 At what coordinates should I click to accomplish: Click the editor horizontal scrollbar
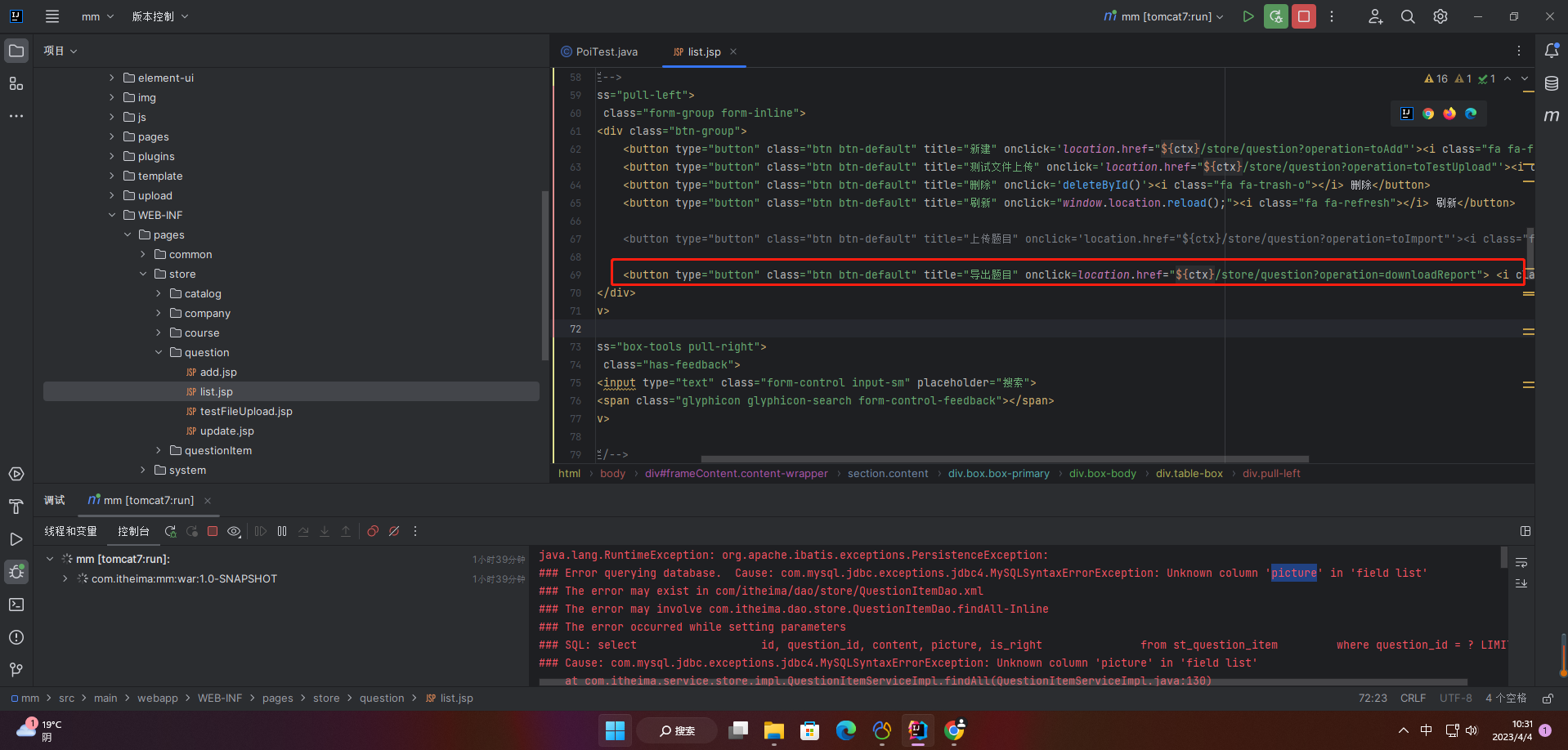(1004, 459)
